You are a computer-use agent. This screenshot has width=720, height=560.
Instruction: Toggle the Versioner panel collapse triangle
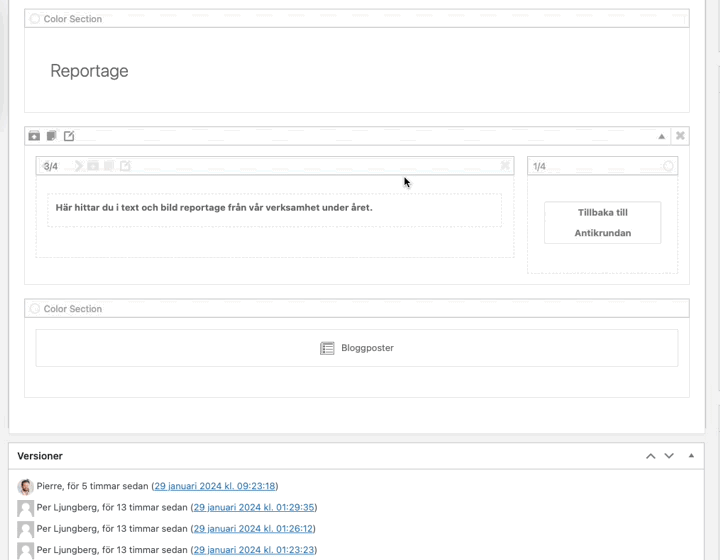[691, 456]
